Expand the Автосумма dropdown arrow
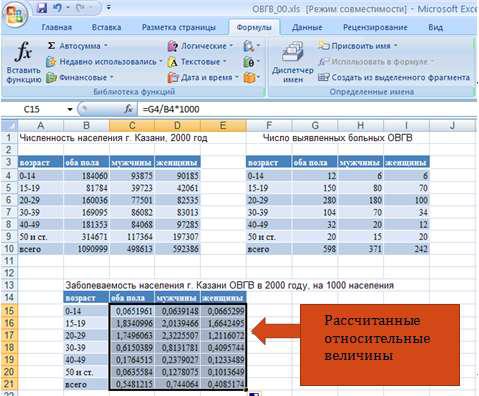The image size is (479, 396). 106,46
